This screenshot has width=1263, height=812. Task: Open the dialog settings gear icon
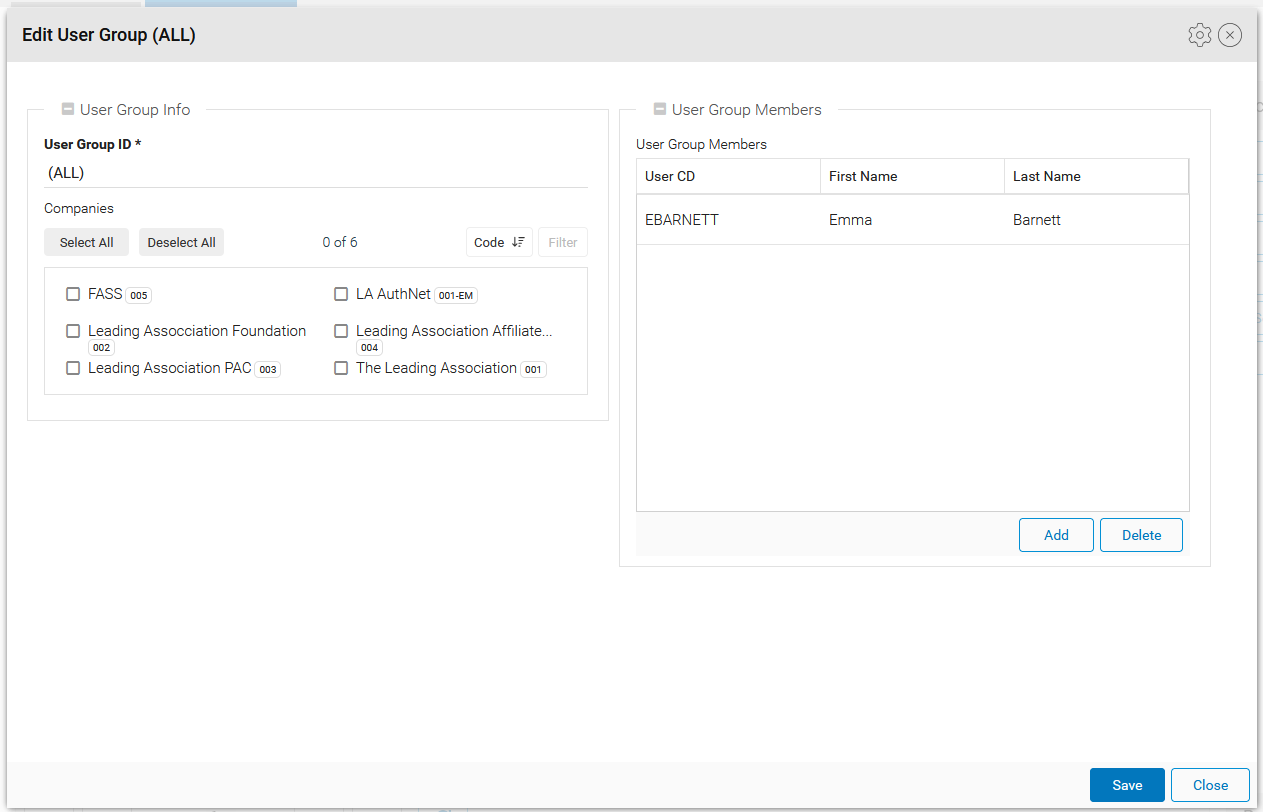1199,35
